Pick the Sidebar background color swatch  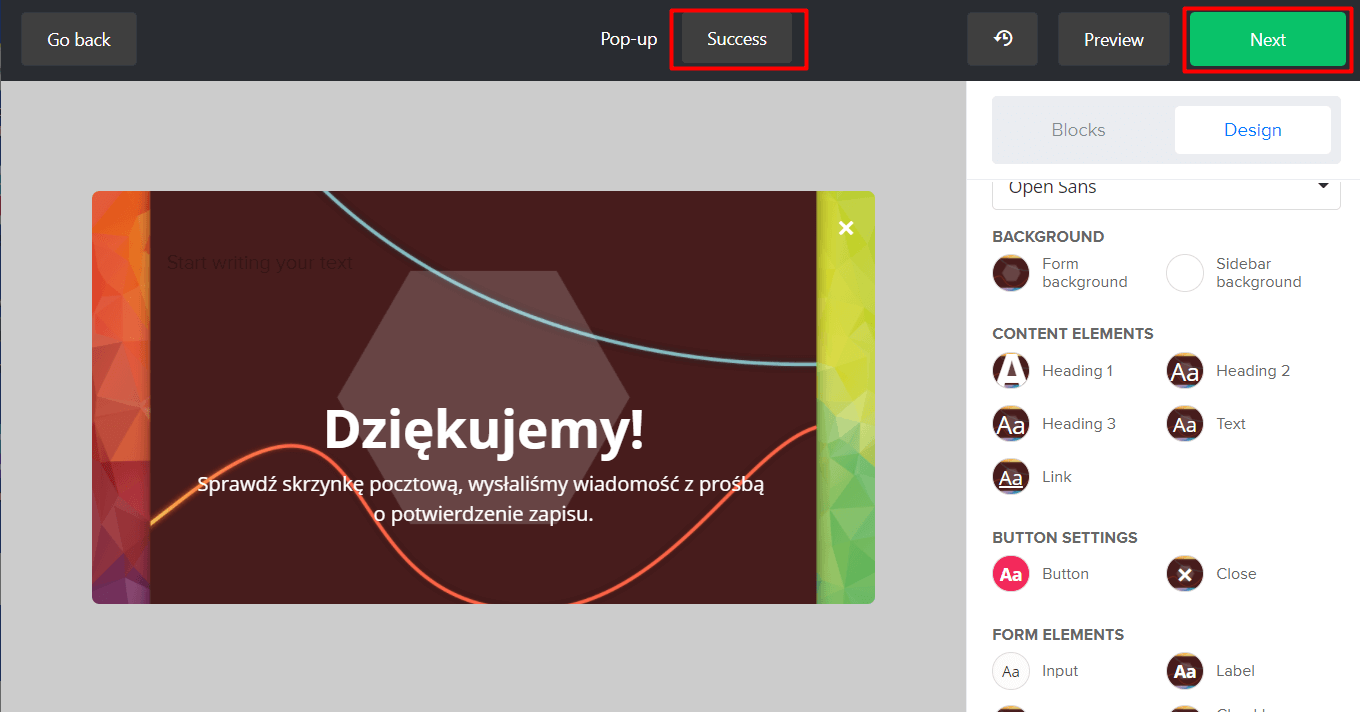[x=1185, y=273]
